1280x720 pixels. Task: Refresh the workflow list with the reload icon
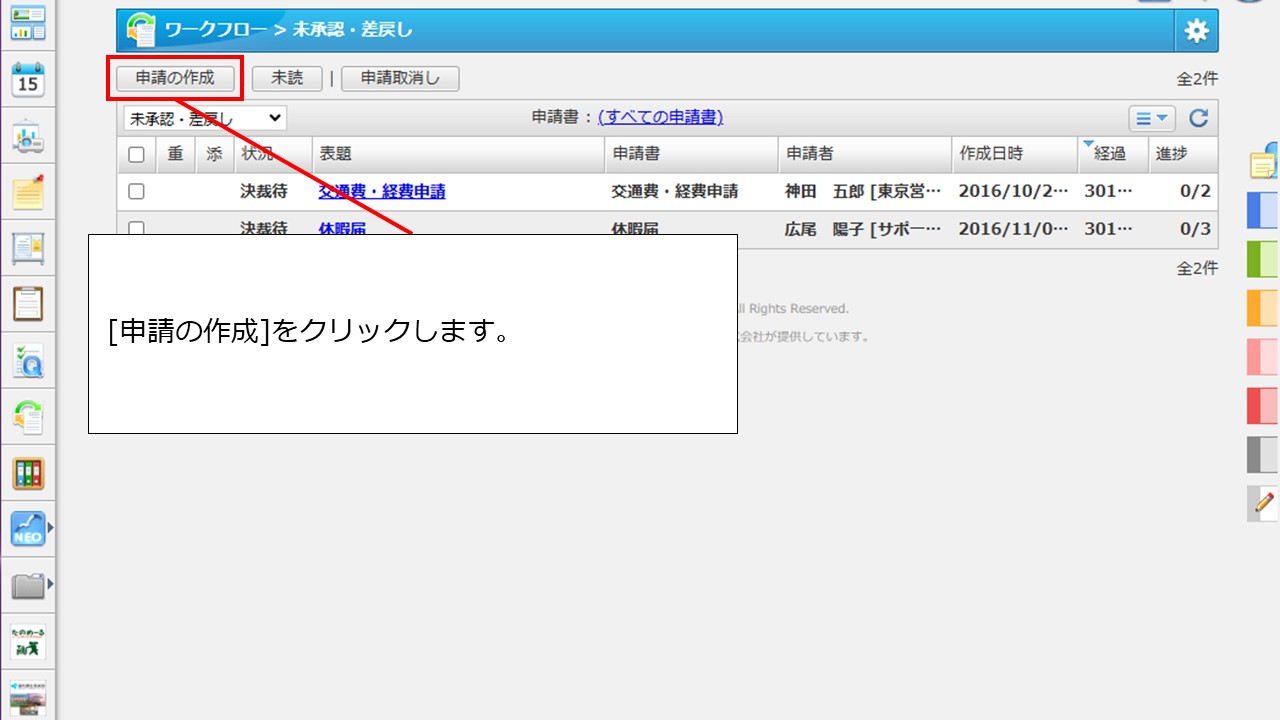click(1198, 117)
